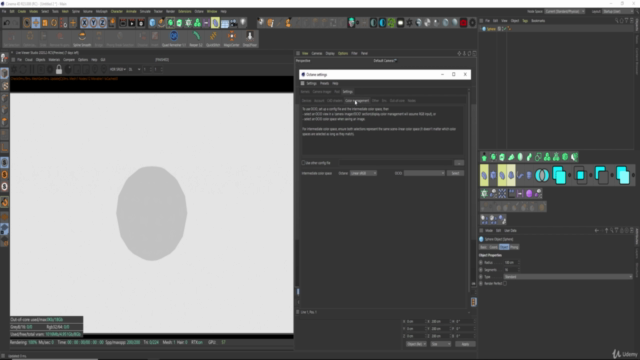Toggle Live Viewer render lock icon
The image size is (640, 360).
[59, 69]
